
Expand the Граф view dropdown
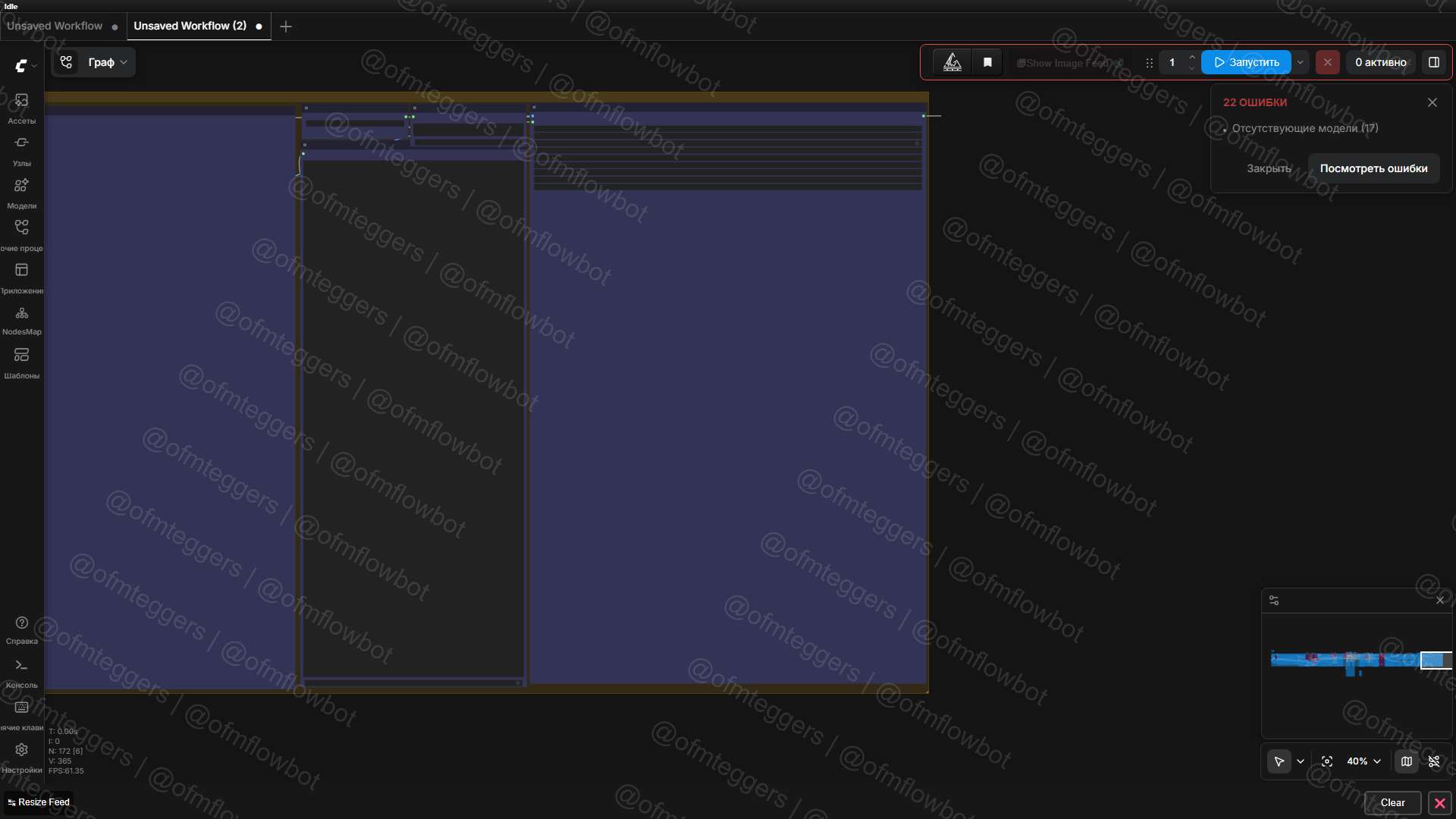click(x=107, y=62)
